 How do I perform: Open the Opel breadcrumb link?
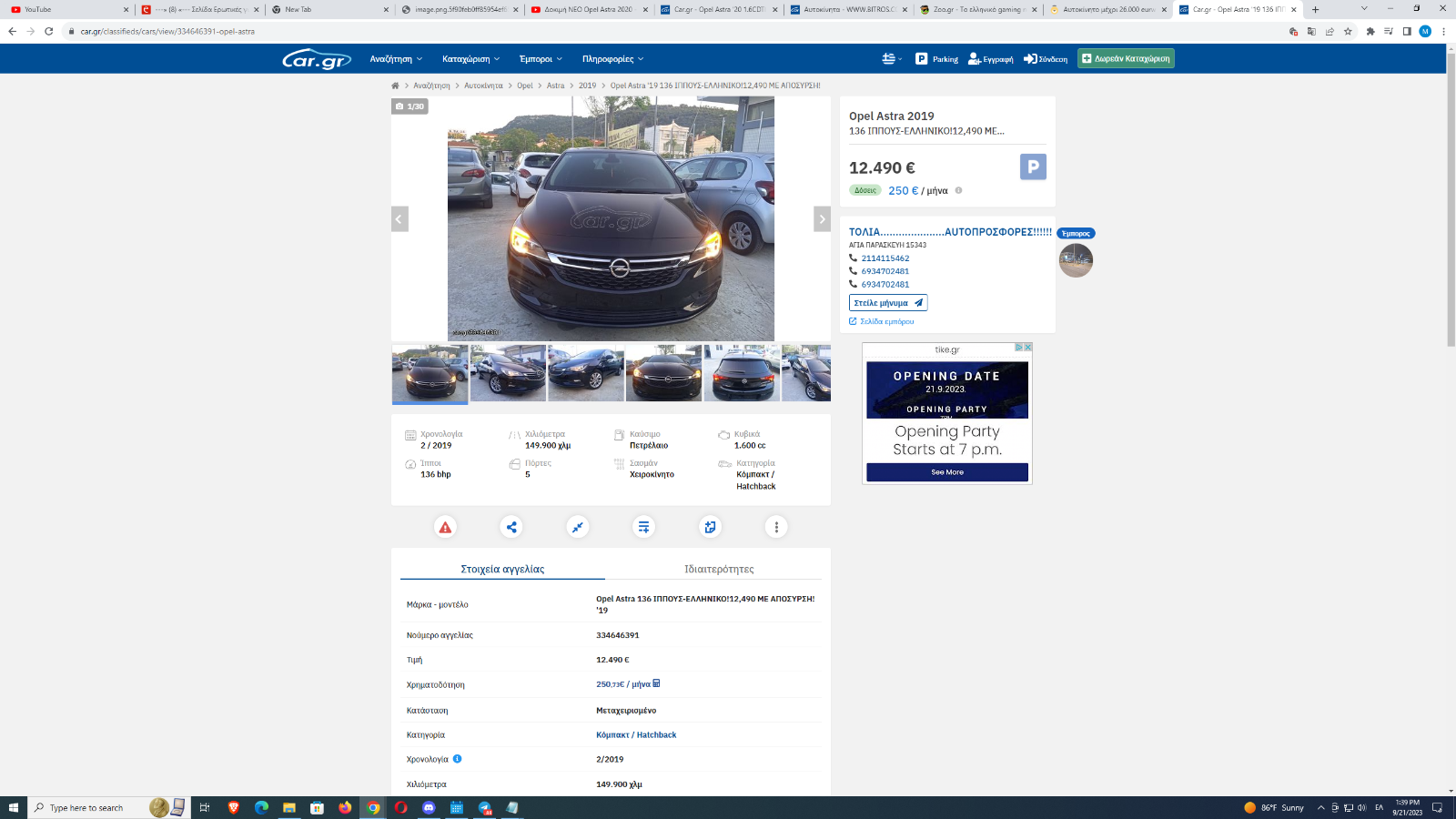pyautogui.click(x=525, y=86)
